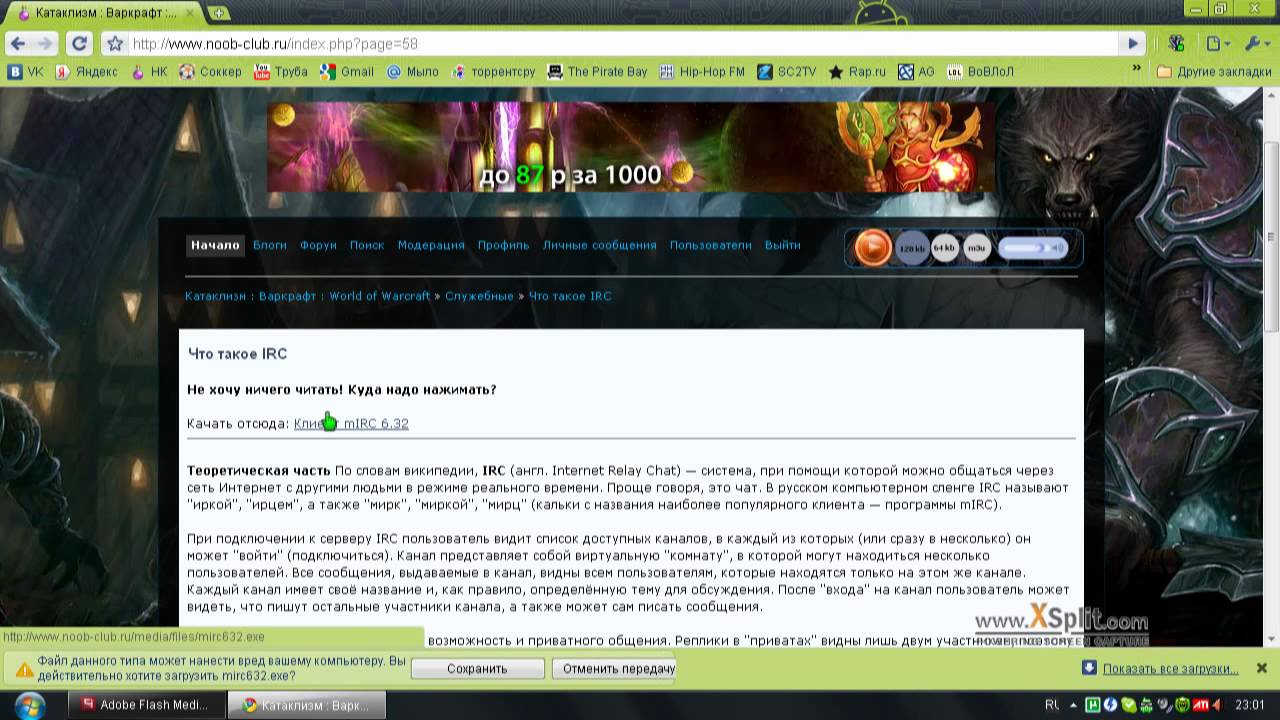Open the Windows Start button
1280x720 pixels.
click(x=30, y=705)
